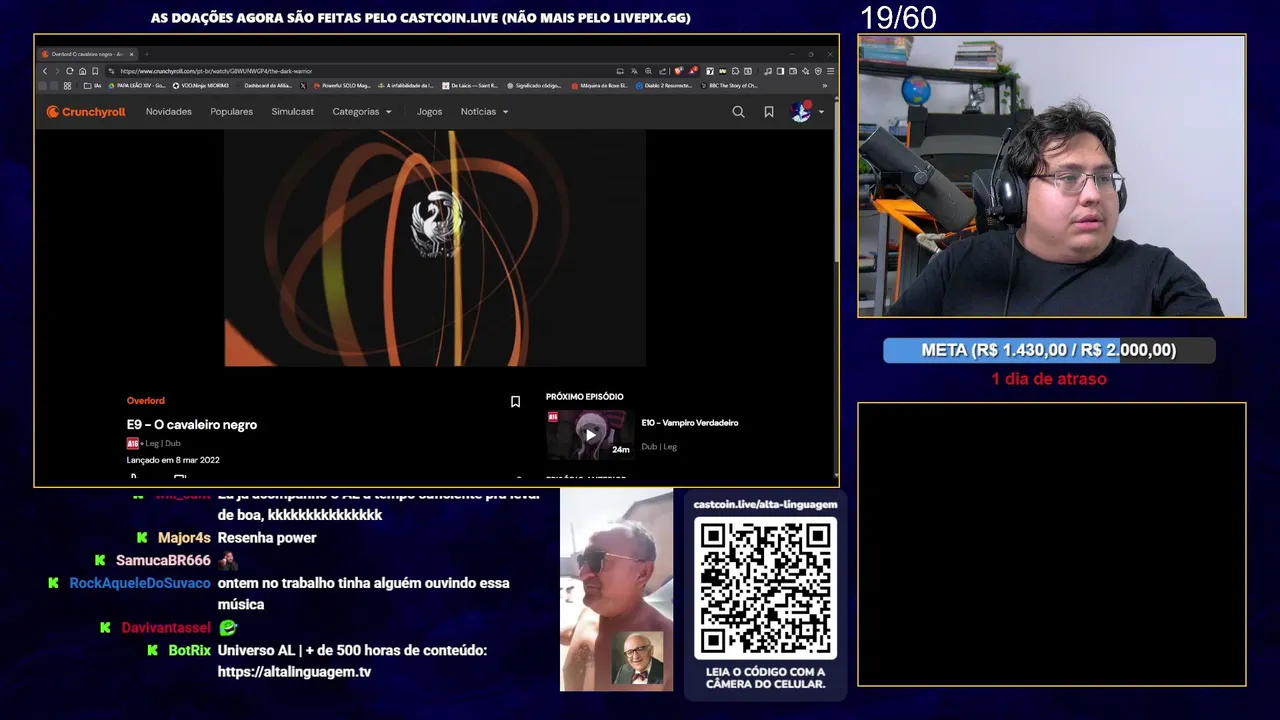Click the META donation goal bar
The width and height of the screenshot is (1280, 720).
[x=1049, y=350]
